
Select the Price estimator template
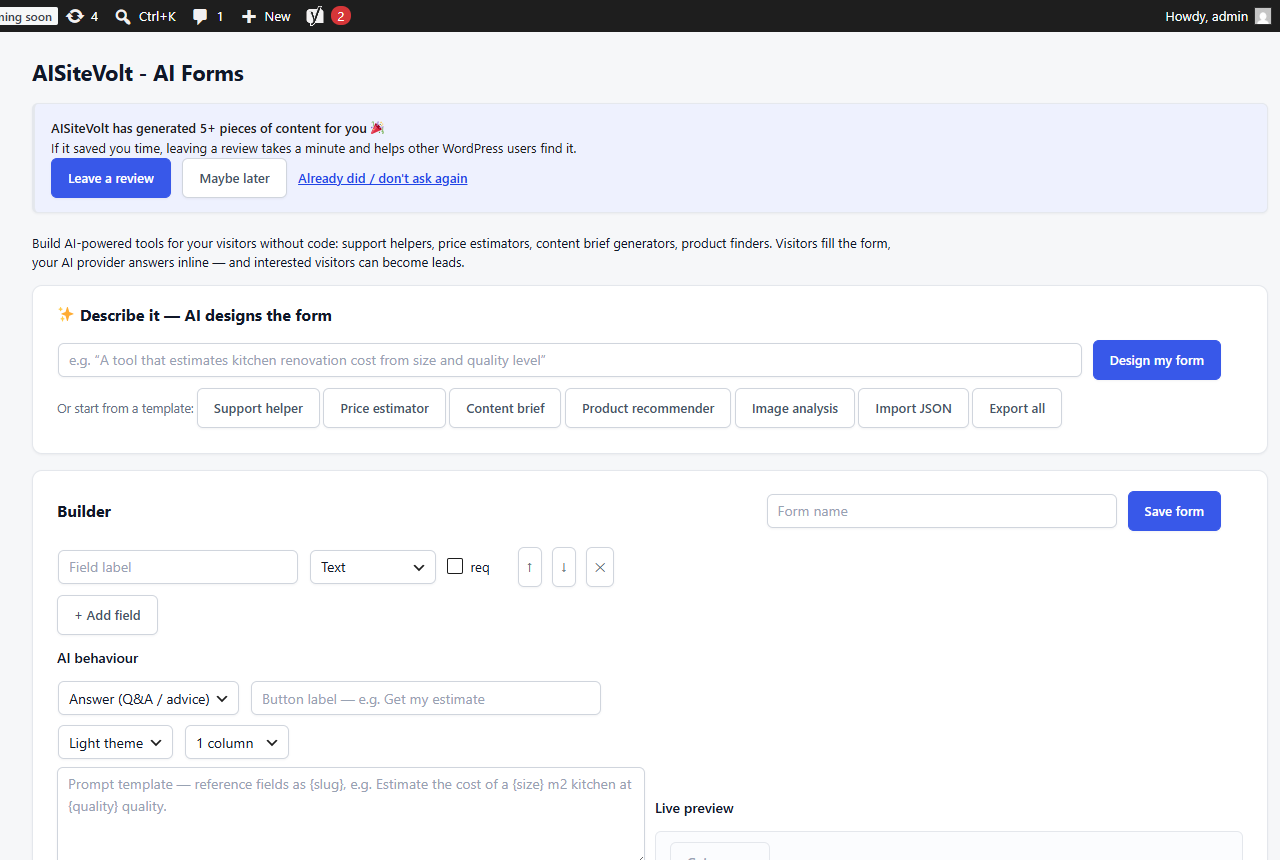click(384, 408)
